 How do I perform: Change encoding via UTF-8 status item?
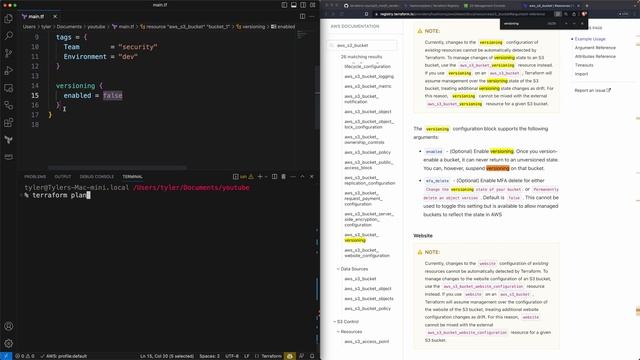232,356
